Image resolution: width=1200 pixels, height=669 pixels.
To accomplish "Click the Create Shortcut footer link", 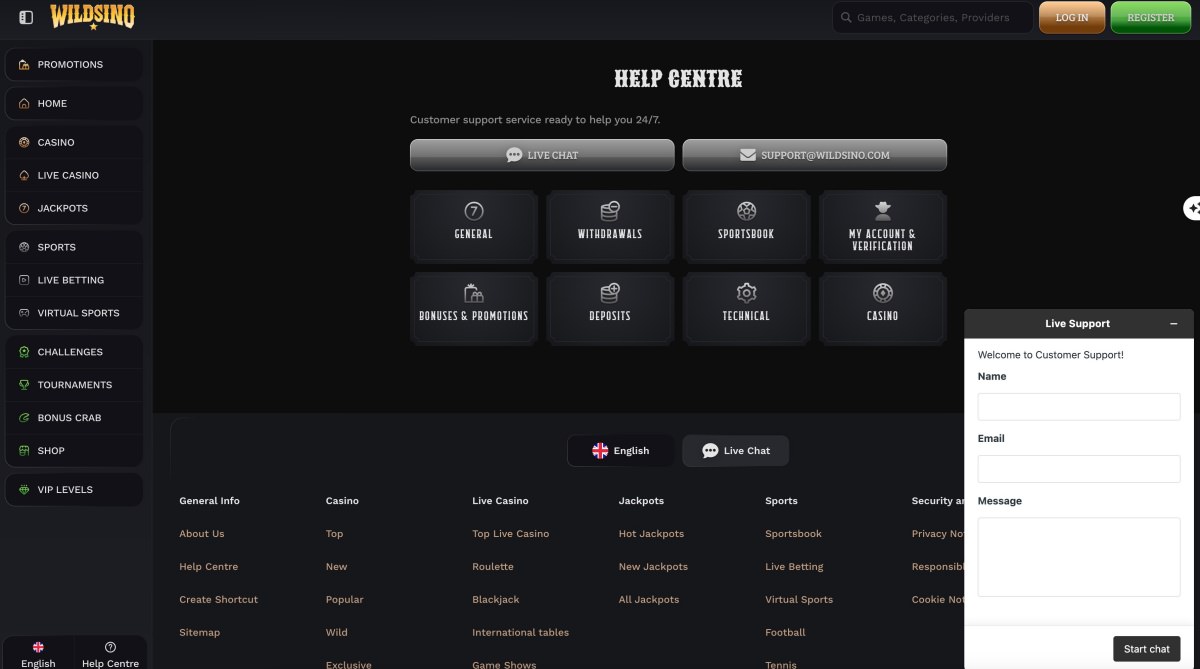I will (x=219, y=600).
